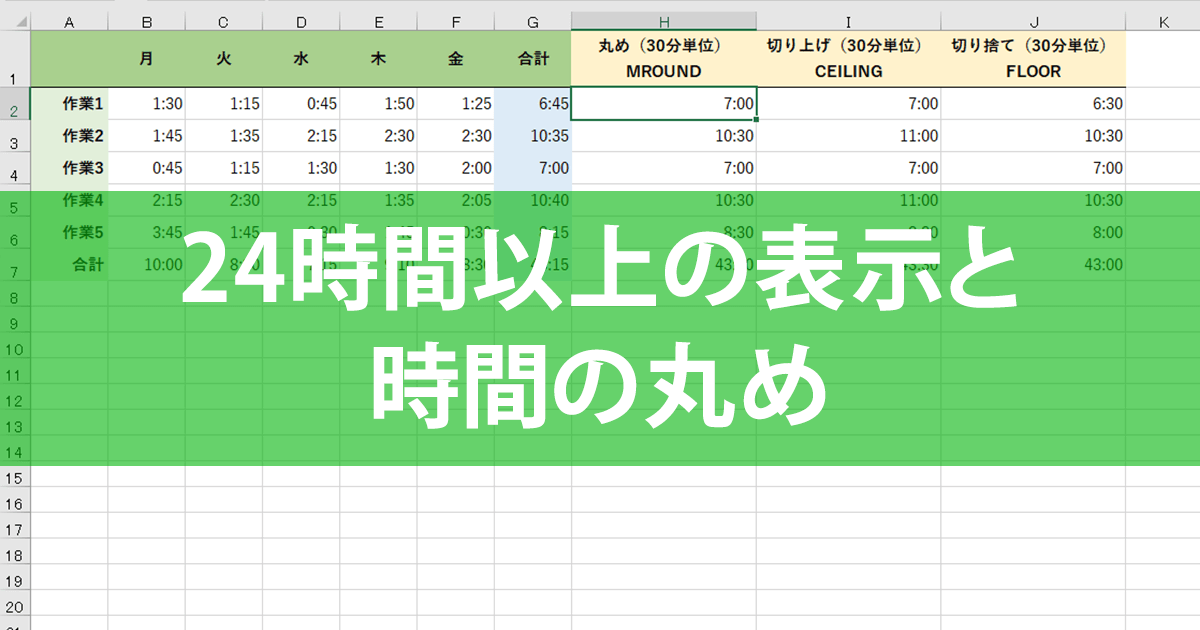Select cell E2 showing 1:50
The width and height of the screenshot is (1200, 630).
pyautogui.click(x=378, y=103)
